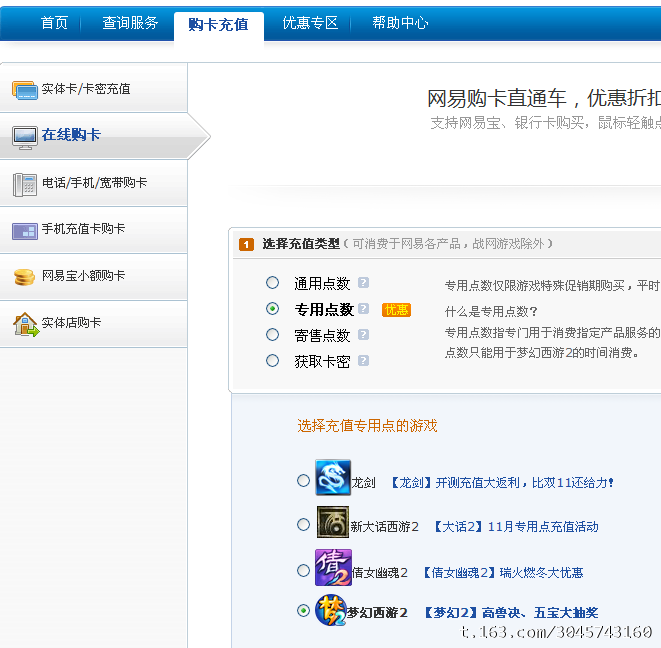Open 电话/手机/宽带购卡 sidebar item
Screen dimensions: 661x648
(x=94, y=183)
